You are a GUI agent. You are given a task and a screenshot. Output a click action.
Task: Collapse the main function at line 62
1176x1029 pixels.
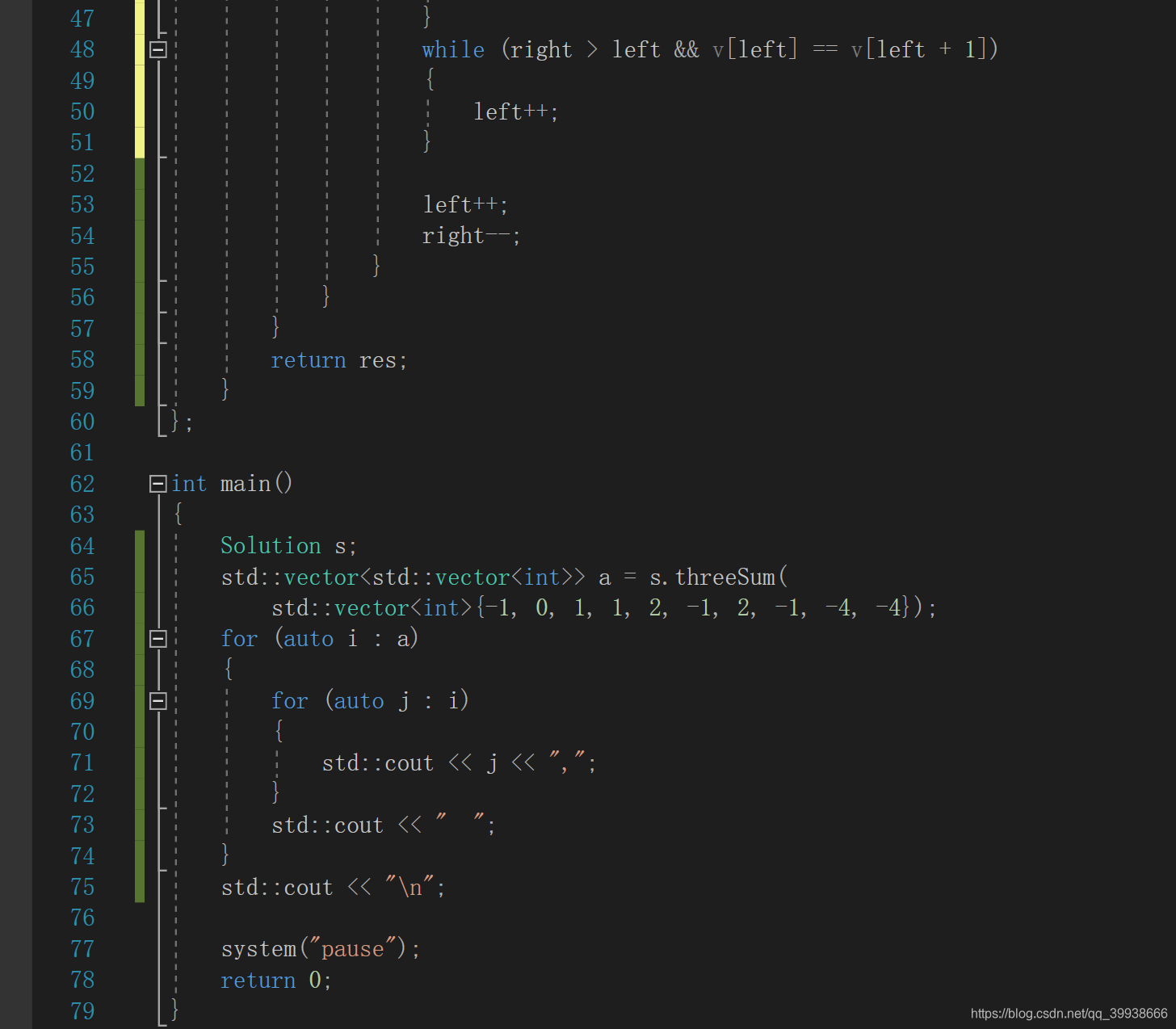click(x=158, y=484)
